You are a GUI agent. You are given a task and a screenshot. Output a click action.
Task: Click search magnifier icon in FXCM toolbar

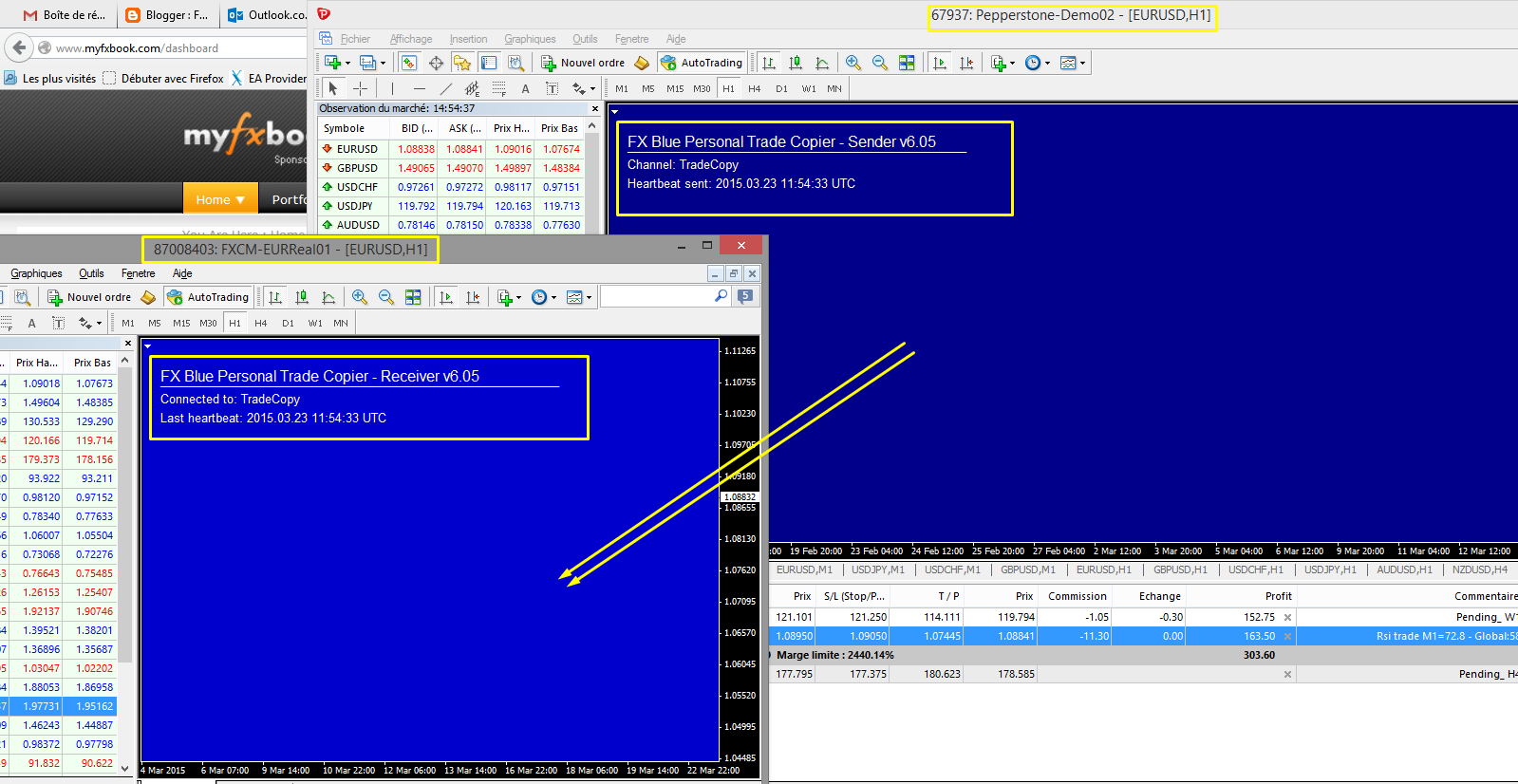(722, 296)
